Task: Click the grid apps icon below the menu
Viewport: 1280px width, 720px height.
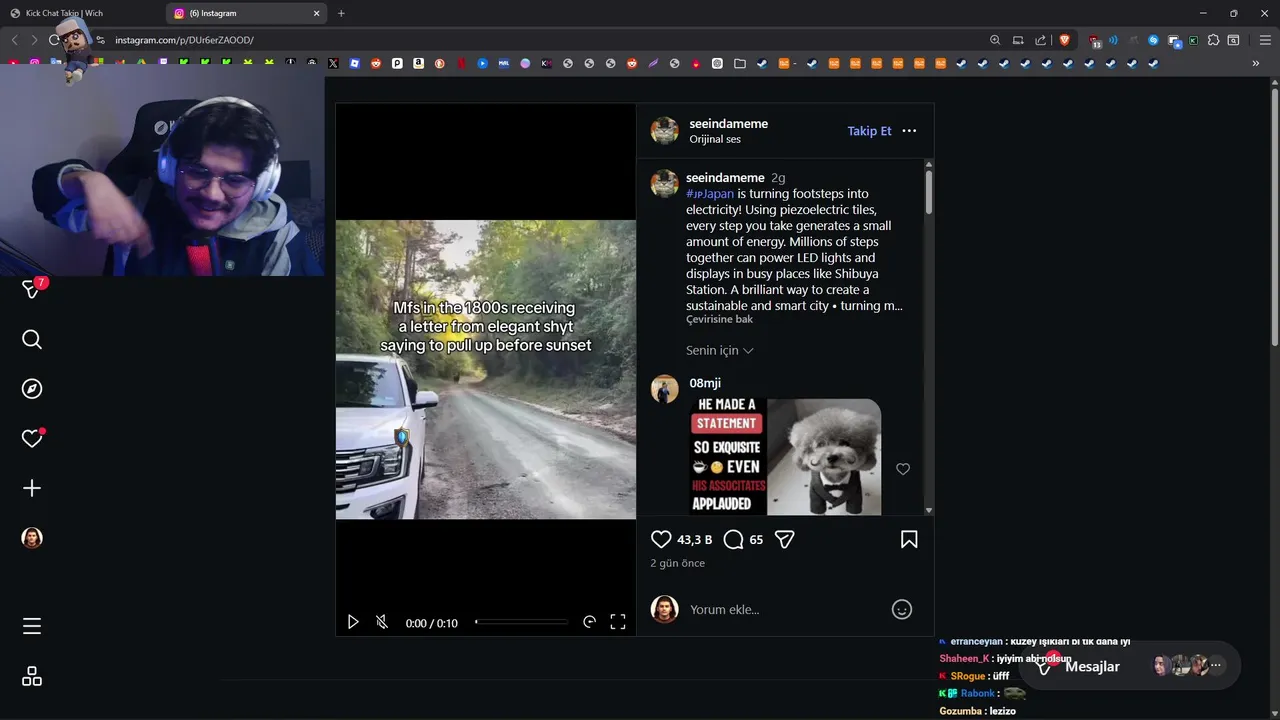Action: [32, 677]
